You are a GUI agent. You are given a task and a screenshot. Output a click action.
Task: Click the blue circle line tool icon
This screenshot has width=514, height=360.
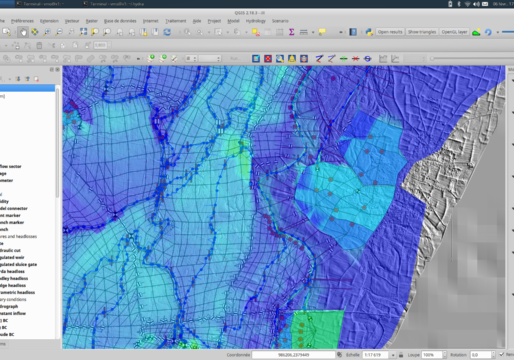[x=367, y=59]
